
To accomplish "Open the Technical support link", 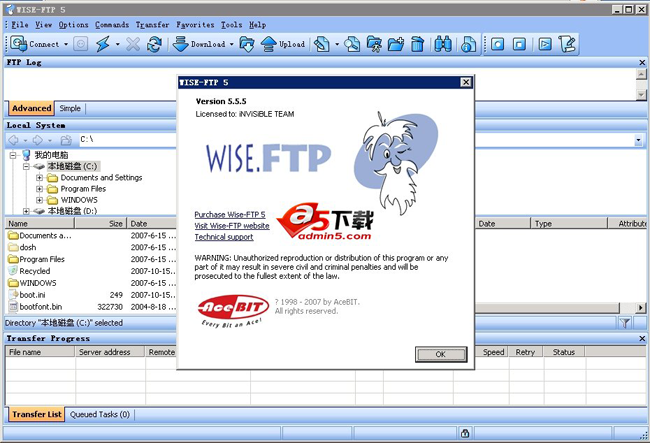I will point(224,237).
